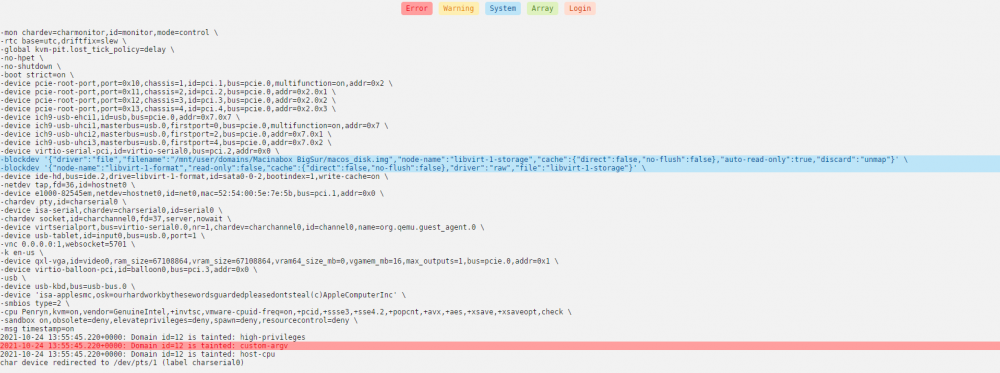Click the virtio-balloon-pci device line
The image size is (1000, 373).
(128, 269)
